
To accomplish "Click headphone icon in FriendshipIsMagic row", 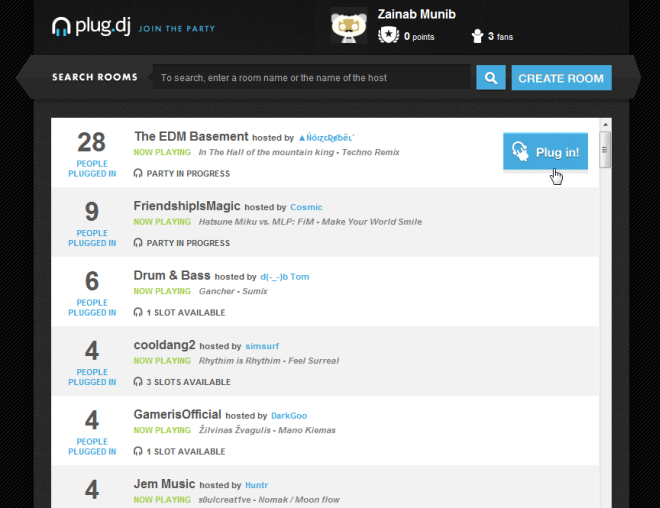I will pos(138,242).
